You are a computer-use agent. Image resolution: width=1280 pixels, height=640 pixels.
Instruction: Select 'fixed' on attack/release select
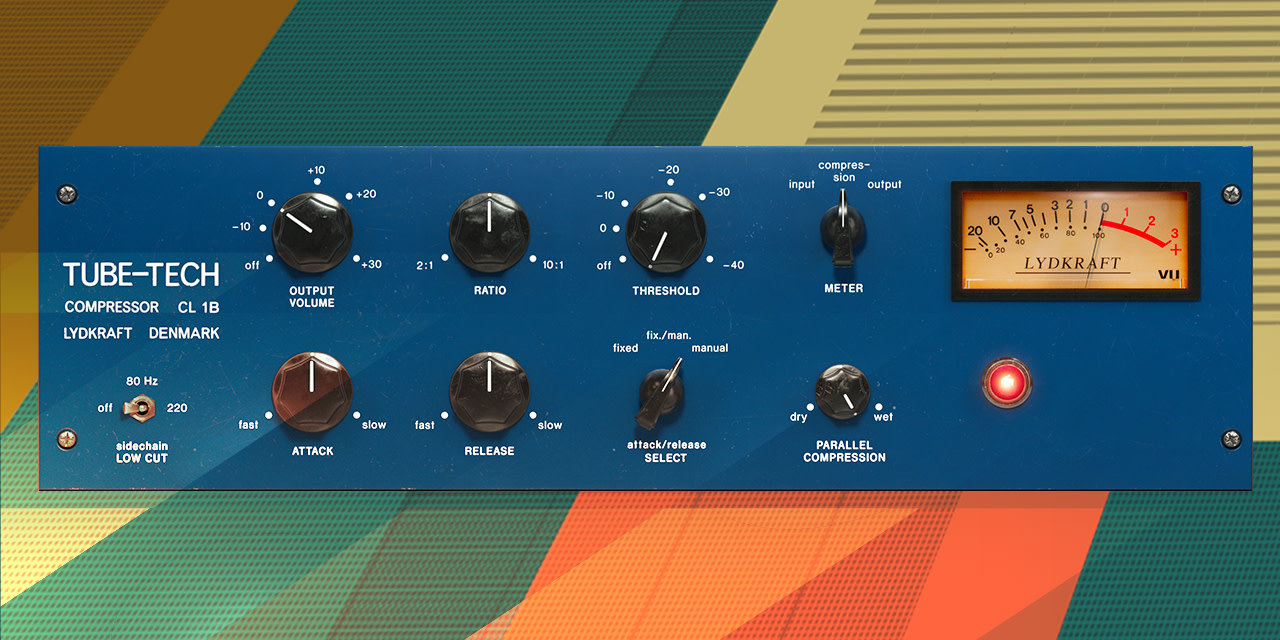pyautogui.click(x=626, y=348)
